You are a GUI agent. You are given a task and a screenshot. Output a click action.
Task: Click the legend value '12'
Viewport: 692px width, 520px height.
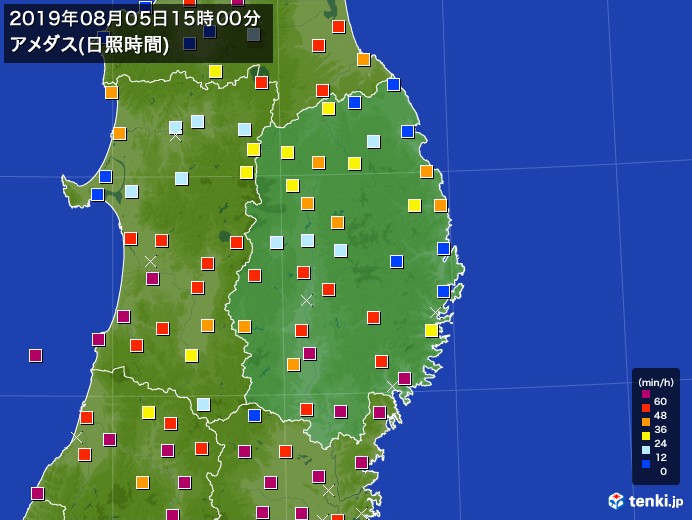pos(660,457)
